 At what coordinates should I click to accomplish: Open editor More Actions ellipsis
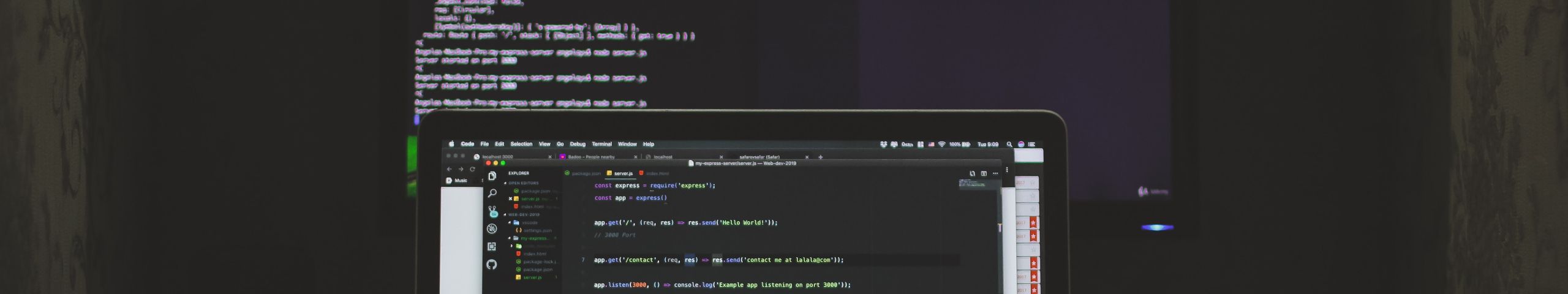coord(995,173)
